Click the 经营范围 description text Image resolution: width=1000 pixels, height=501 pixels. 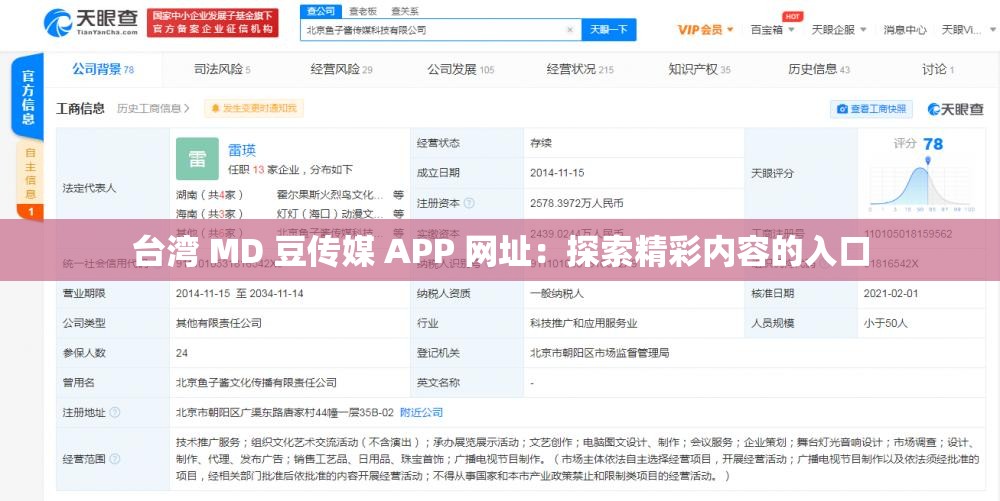[577, 459]
